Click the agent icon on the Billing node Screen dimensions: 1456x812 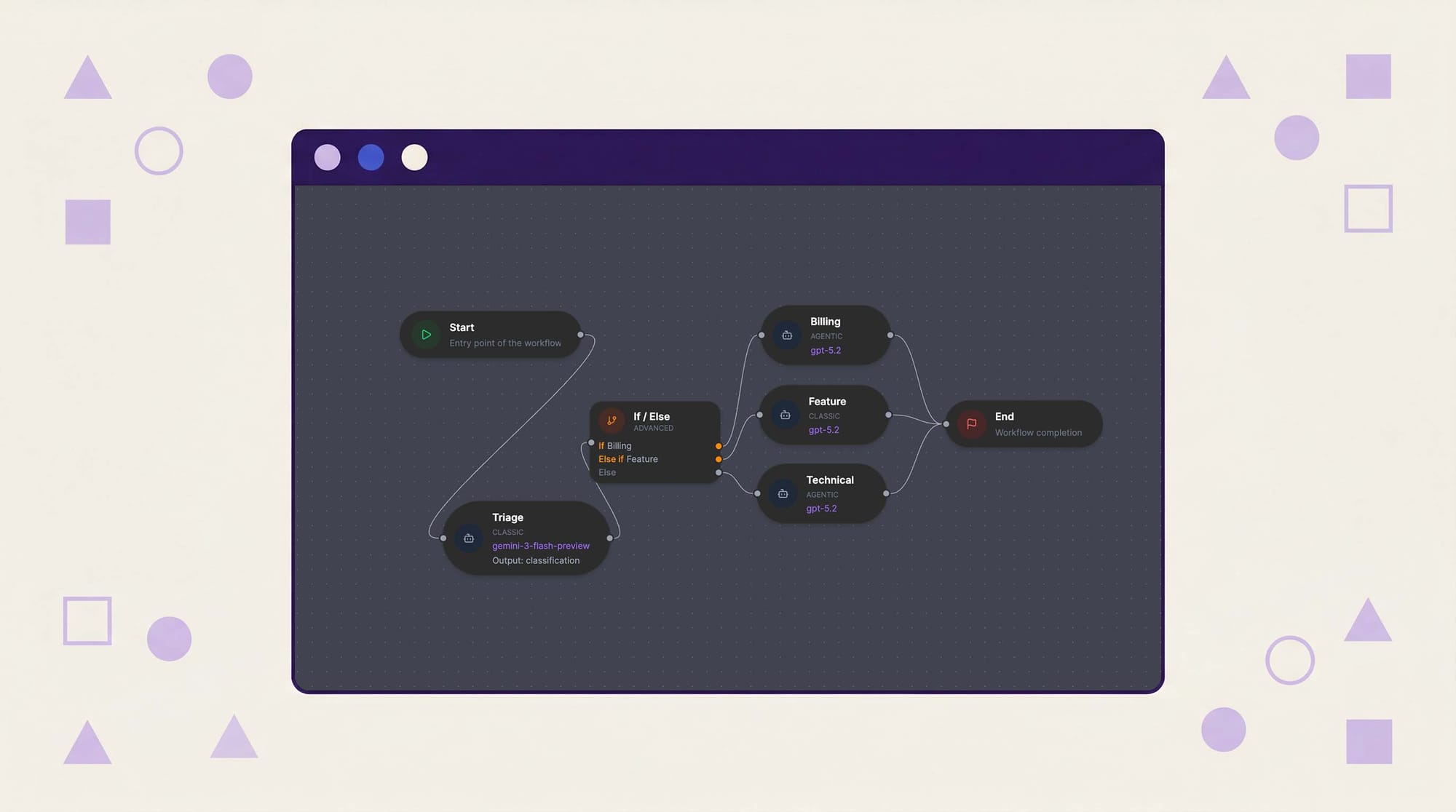[x=787, y=335]
